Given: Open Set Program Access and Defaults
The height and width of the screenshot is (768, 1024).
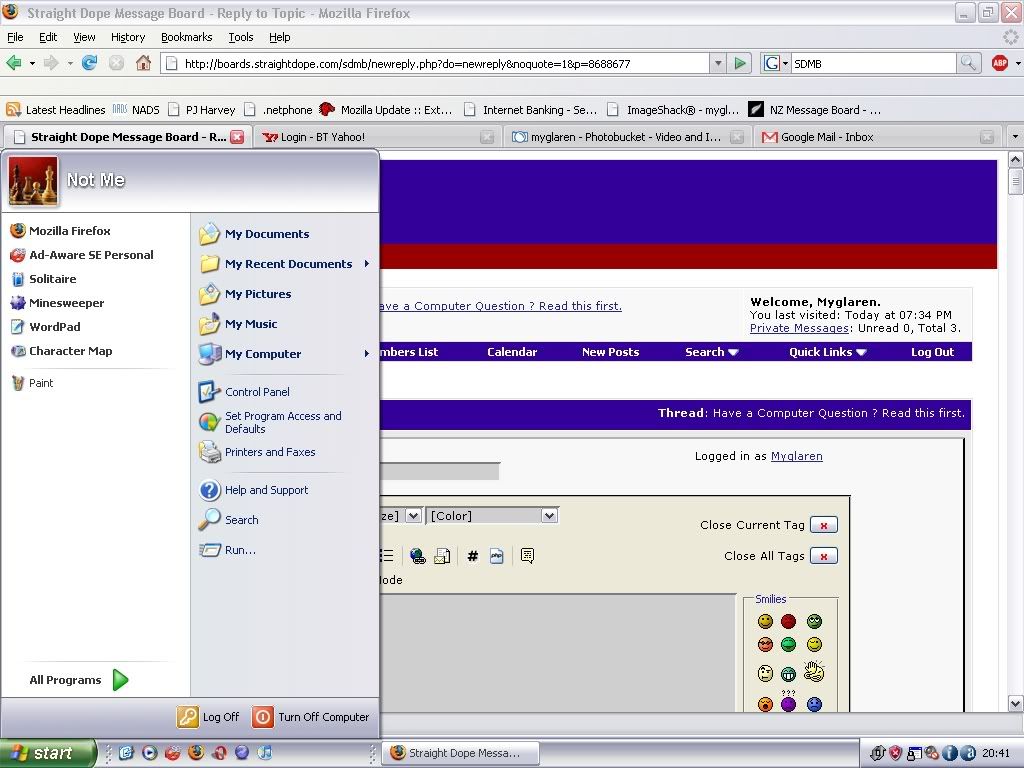Looking at the screenshot, I should tap(270, 422).
